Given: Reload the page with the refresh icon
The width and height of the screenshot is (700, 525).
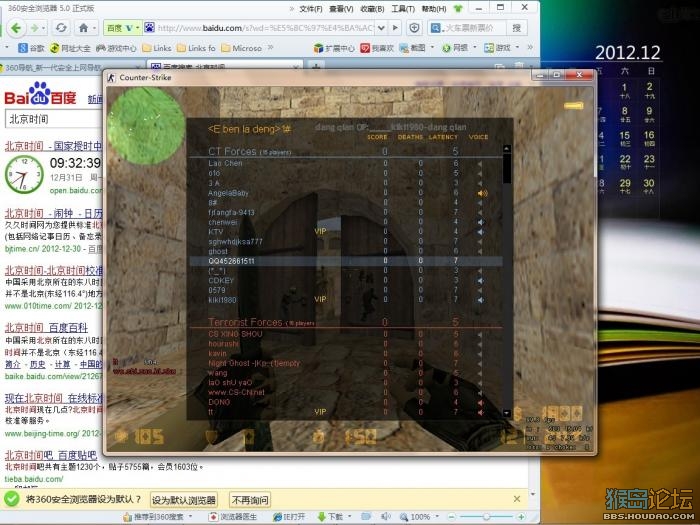Looking at the screenshot, I should 61,28.
